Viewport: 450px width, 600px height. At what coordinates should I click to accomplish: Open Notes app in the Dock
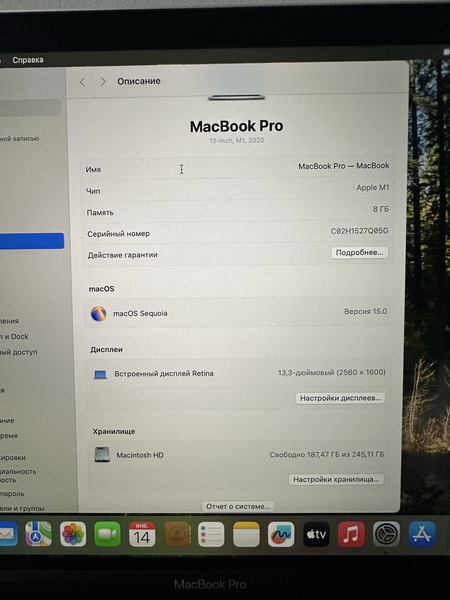(246, 534)
